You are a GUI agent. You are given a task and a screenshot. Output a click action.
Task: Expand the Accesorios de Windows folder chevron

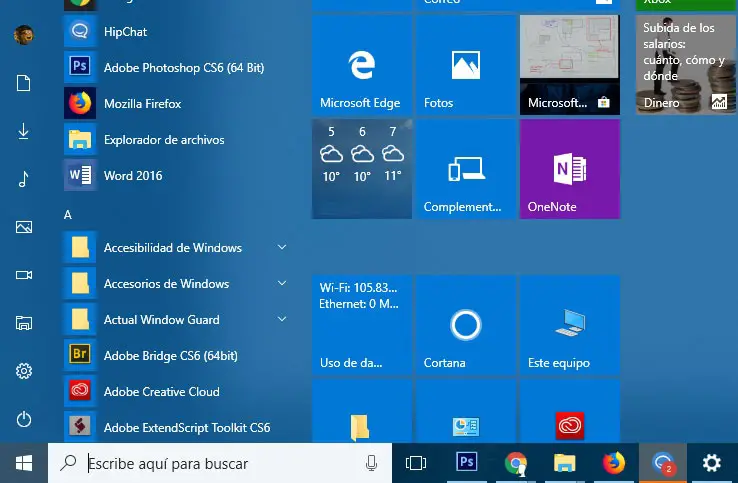point(282,283)
